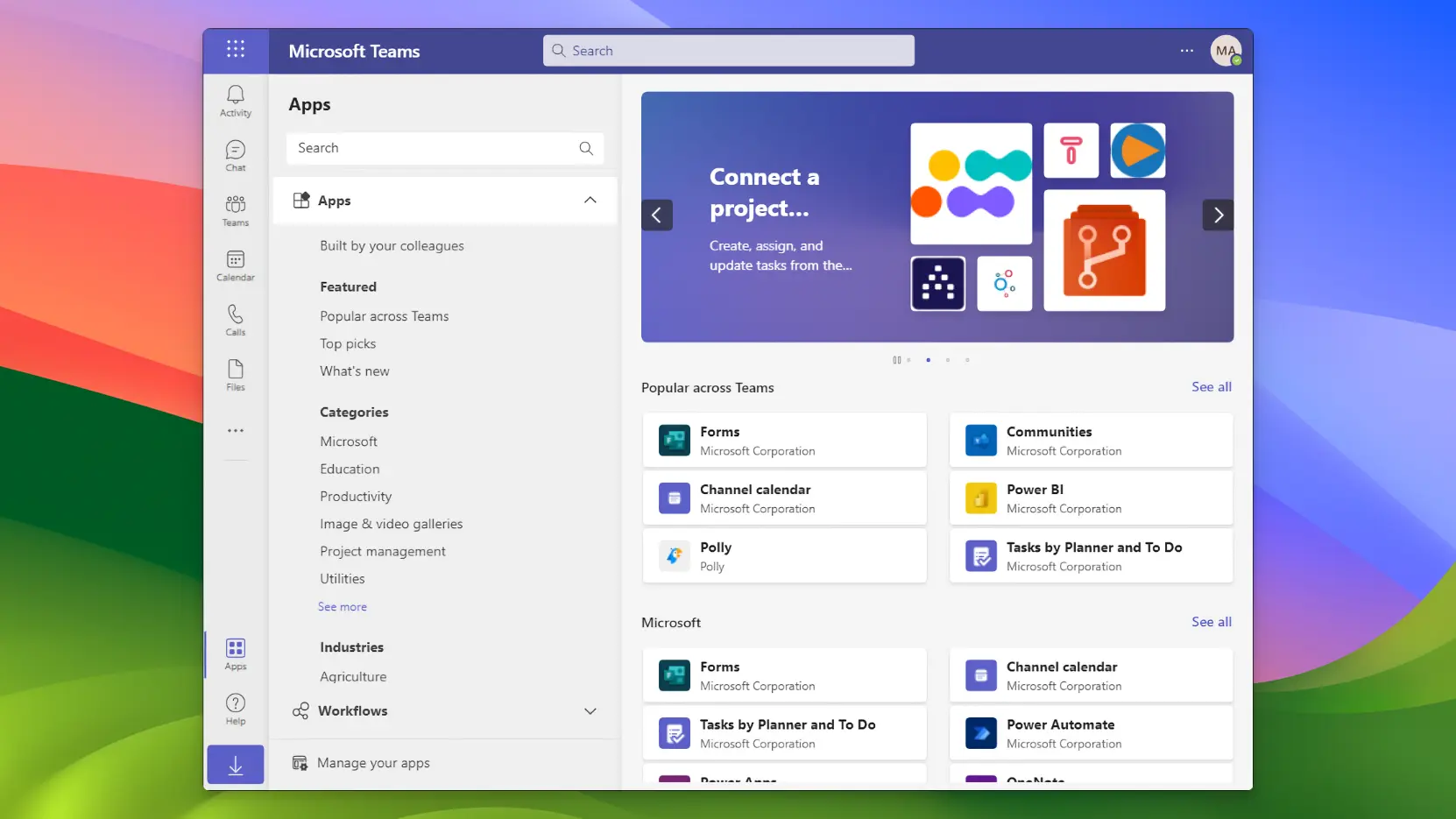
Task: Click the Help icon near the bottom sidebar
Action: tap(235, 706)
